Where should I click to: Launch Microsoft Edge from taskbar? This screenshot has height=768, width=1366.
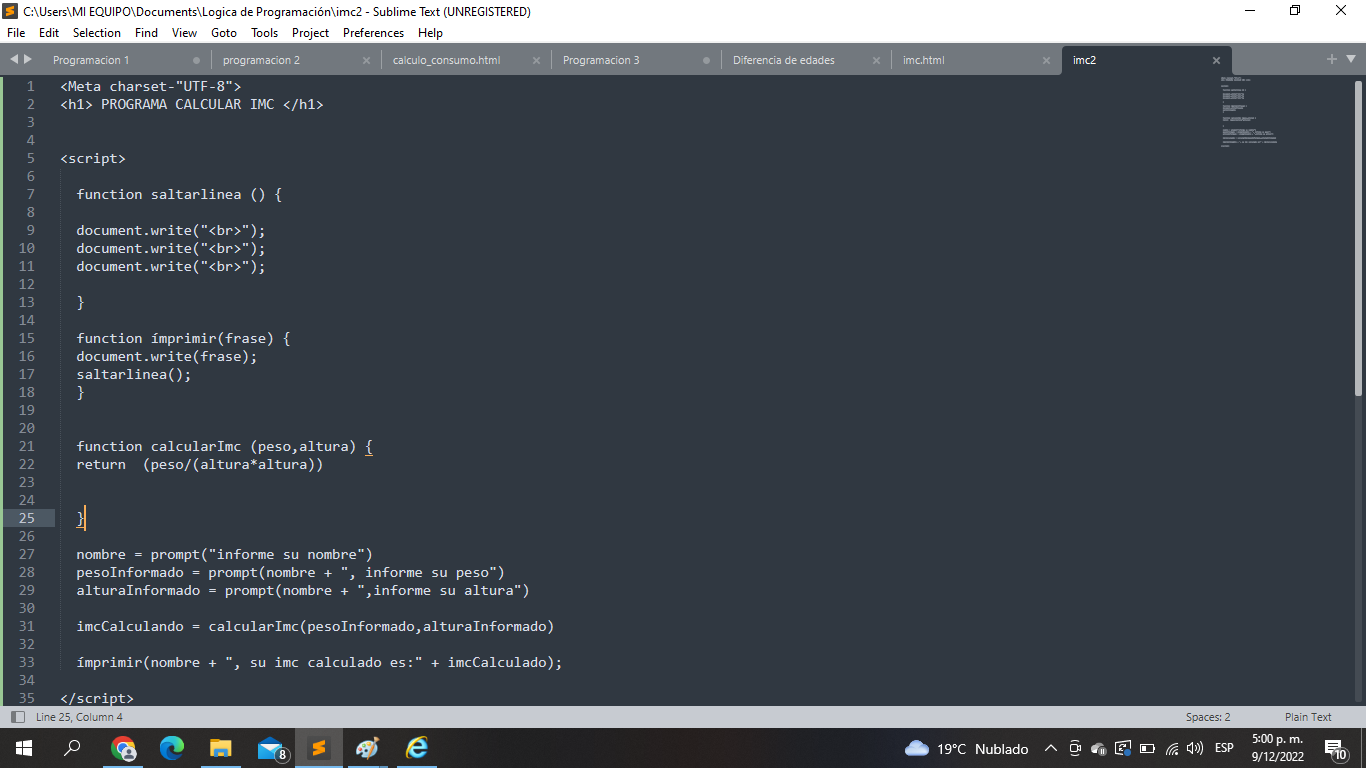pyautogui.click(x=172, y=748)
